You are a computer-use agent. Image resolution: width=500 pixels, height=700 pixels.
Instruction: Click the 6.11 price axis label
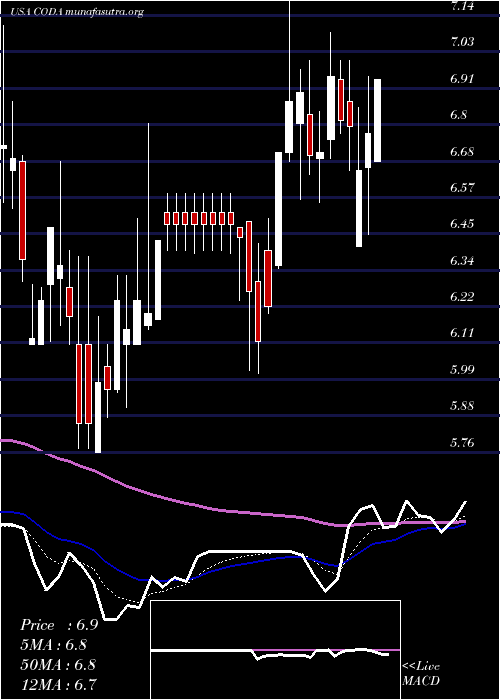(x=462, y=333)
